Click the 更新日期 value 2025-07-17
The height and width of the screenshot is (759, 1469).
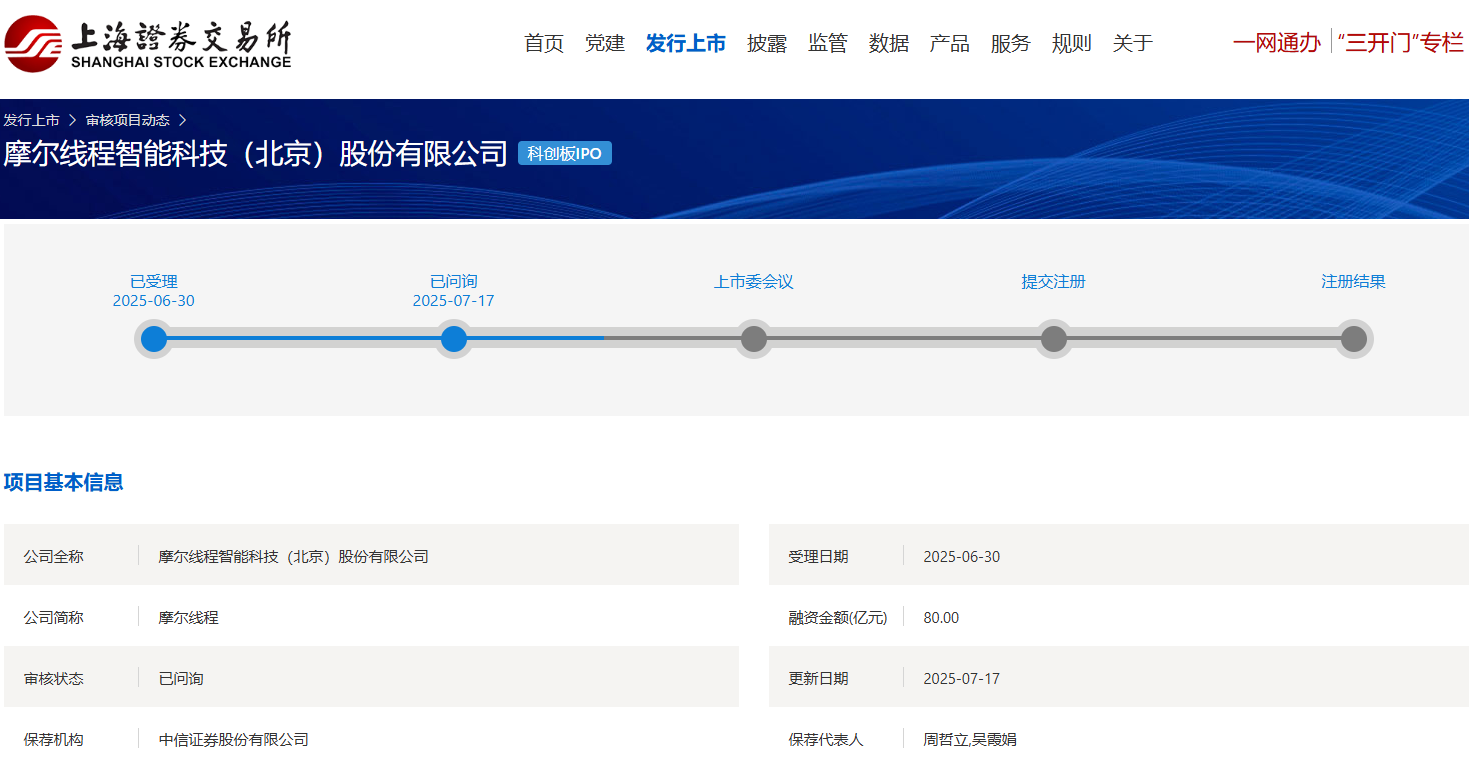tap(962, 679)
